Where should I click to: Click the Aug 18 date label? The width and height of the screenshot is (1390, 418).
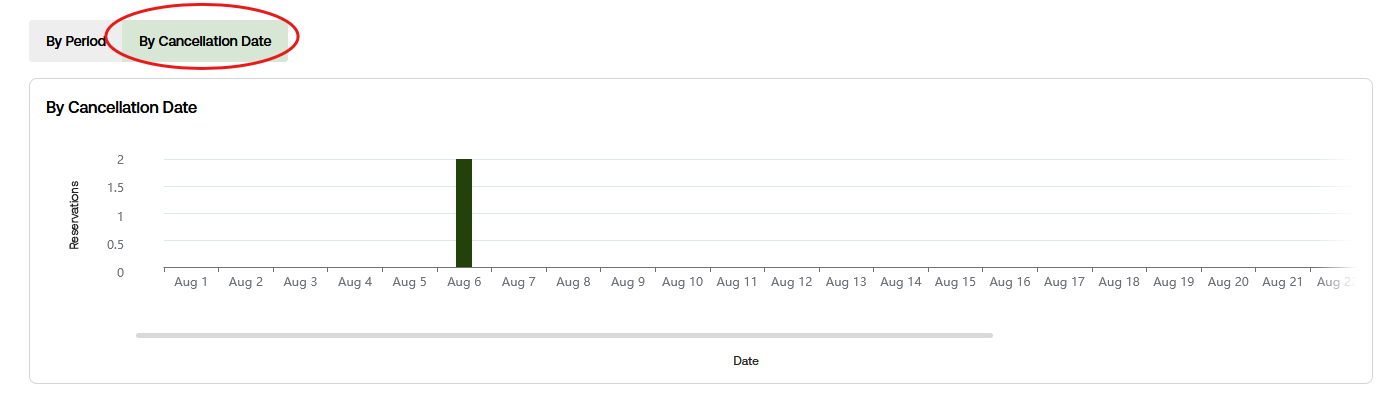point(1119,282)
